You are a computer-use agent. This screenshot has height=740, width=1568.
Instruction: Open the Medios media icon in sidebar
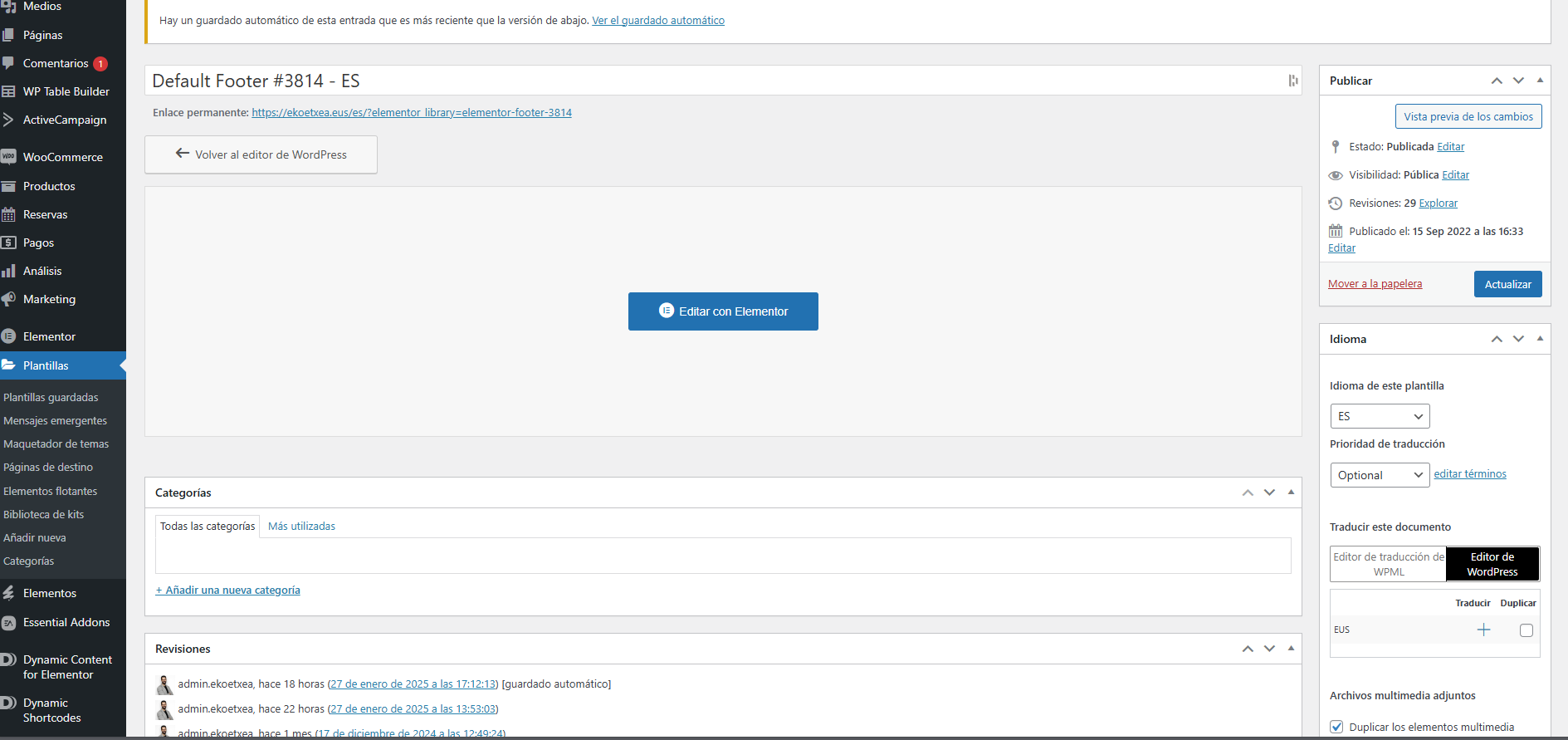pos(8,7)
